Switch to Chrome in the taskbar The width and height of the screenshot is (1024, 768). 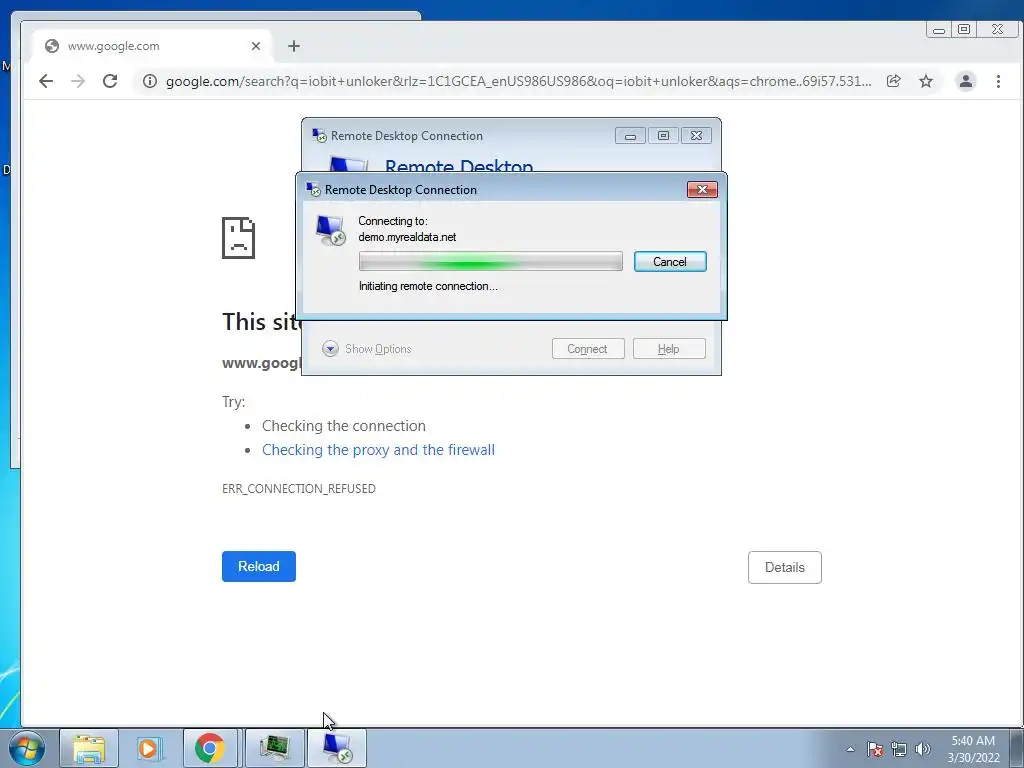210,748
